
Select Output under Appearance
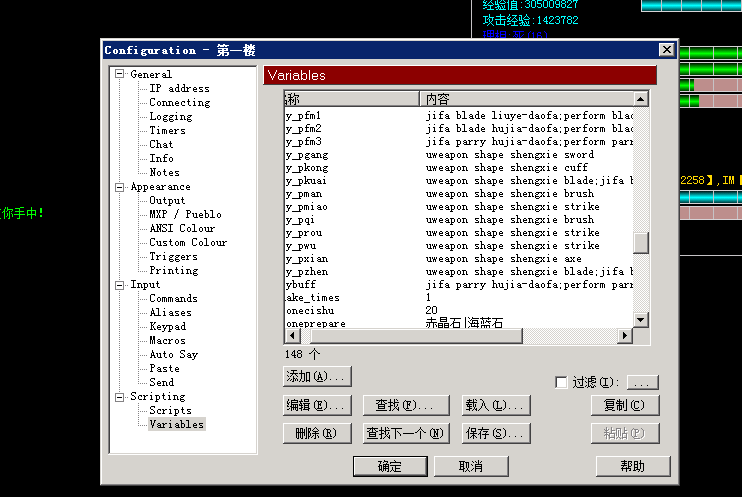coord(167,201)
